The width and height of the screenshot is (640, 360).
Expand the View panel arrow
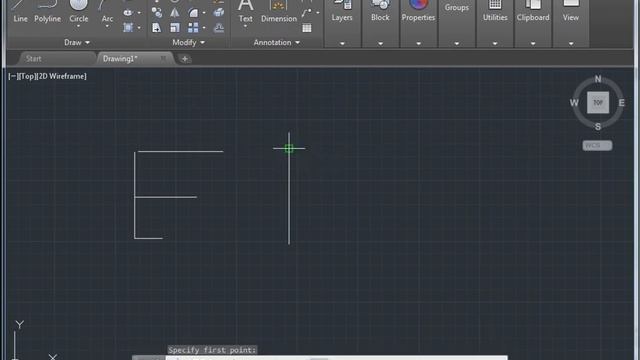(571, 43)
